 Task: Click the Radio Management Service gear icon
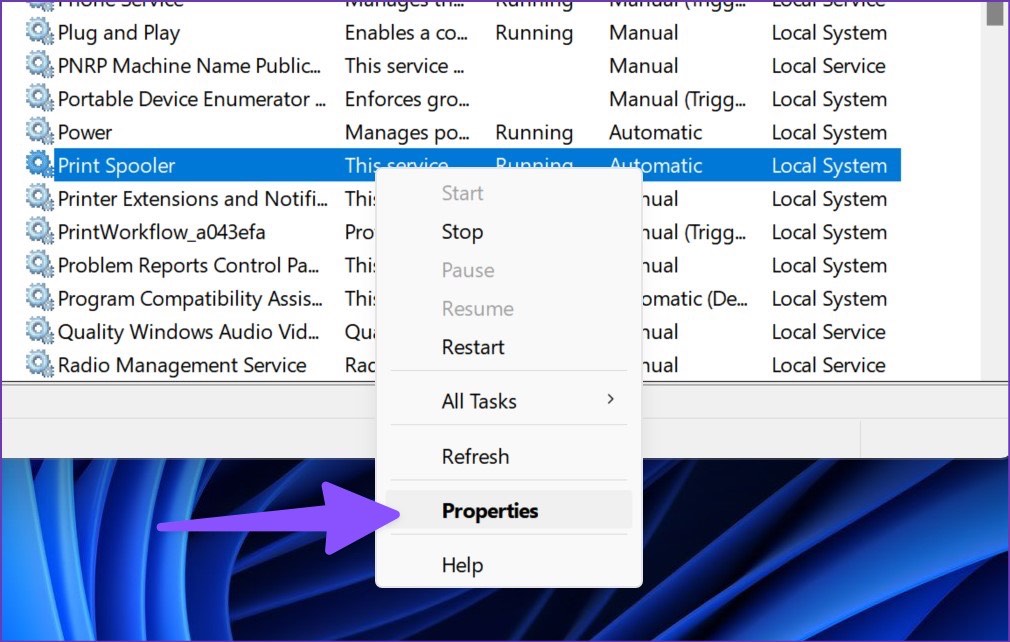[x=39, y=365]
